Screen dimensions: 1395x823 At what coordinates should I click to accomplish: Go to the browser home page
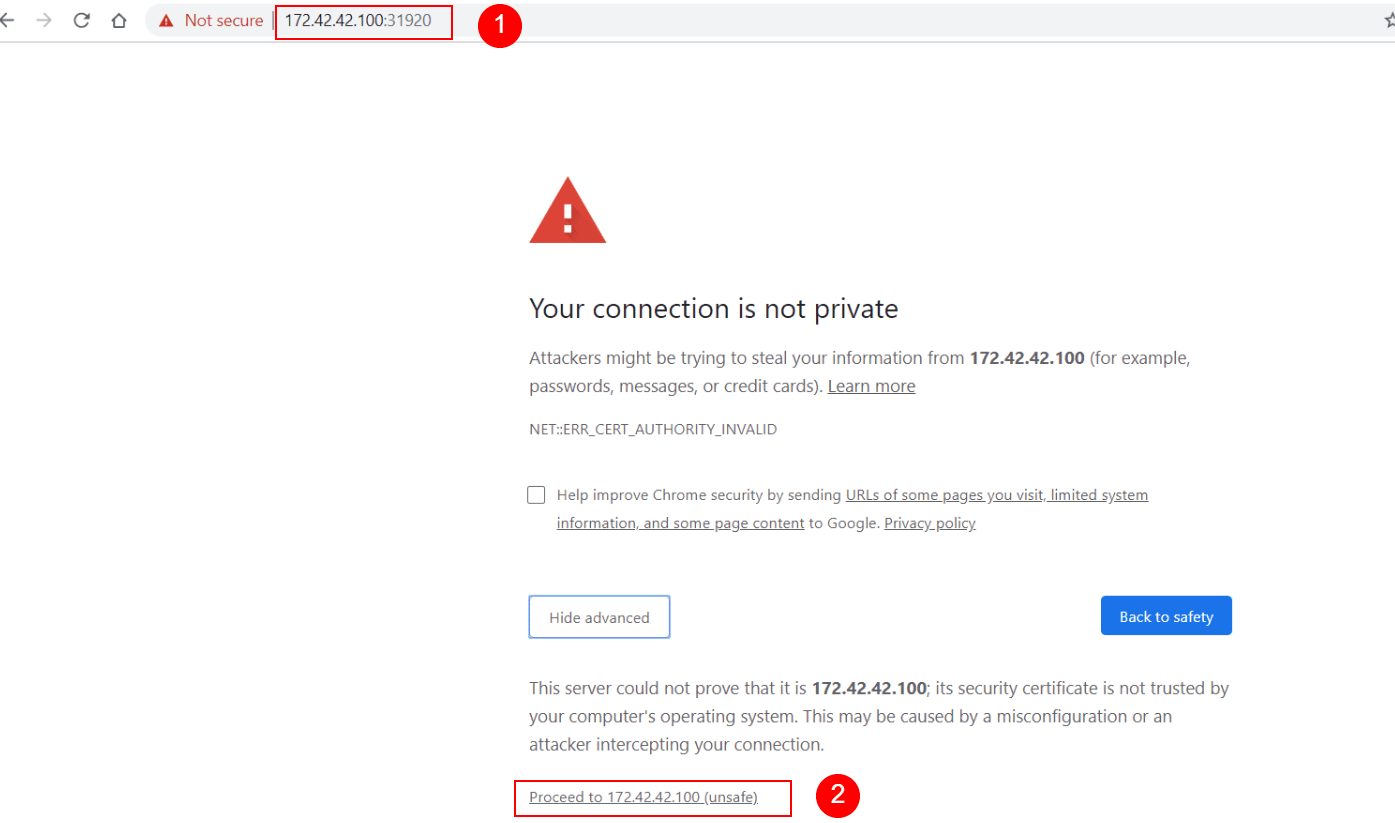point(119,20)
